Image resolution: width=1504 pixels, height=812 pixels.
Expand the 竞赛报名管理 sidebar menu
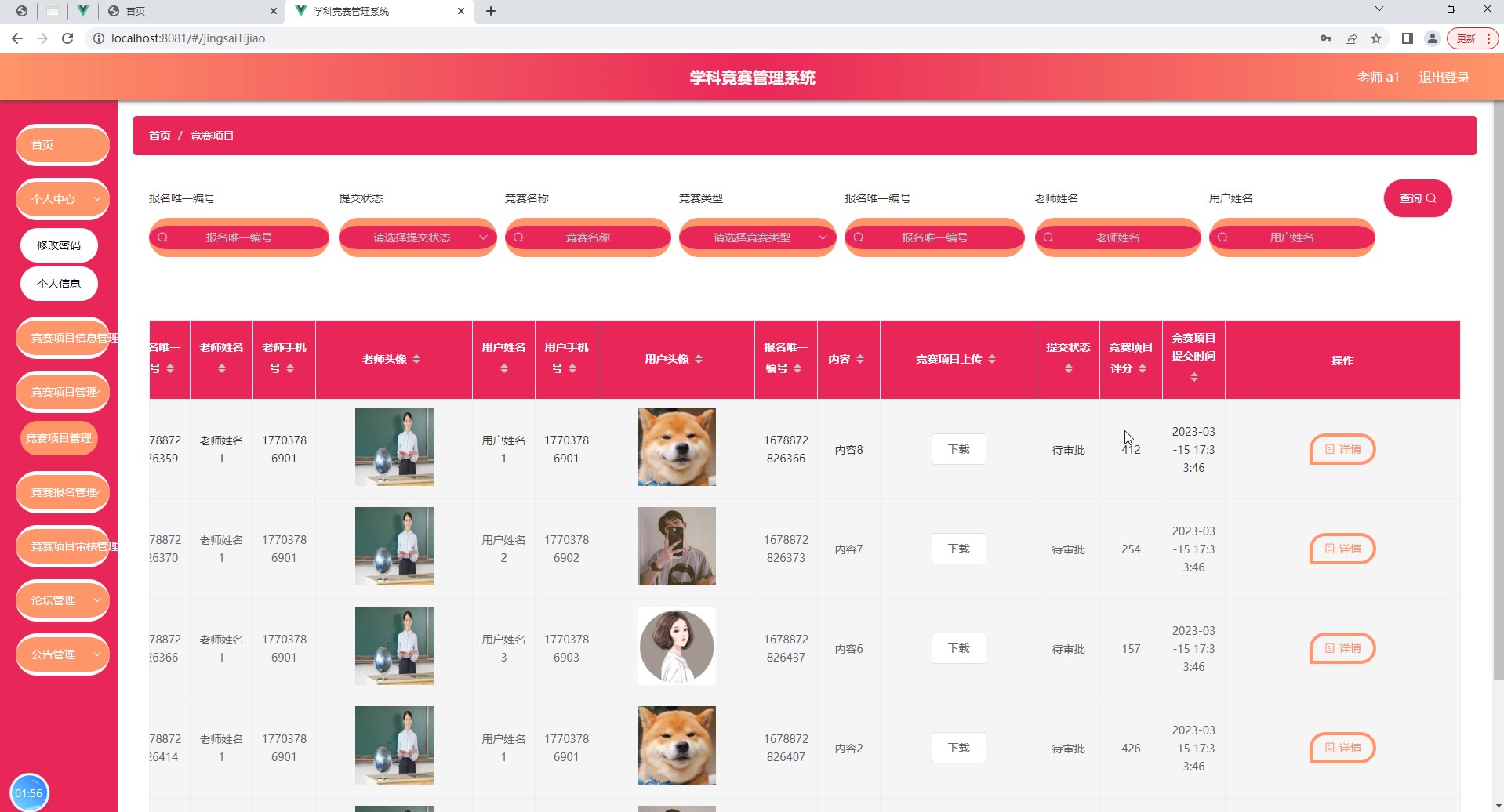point(63,492)
